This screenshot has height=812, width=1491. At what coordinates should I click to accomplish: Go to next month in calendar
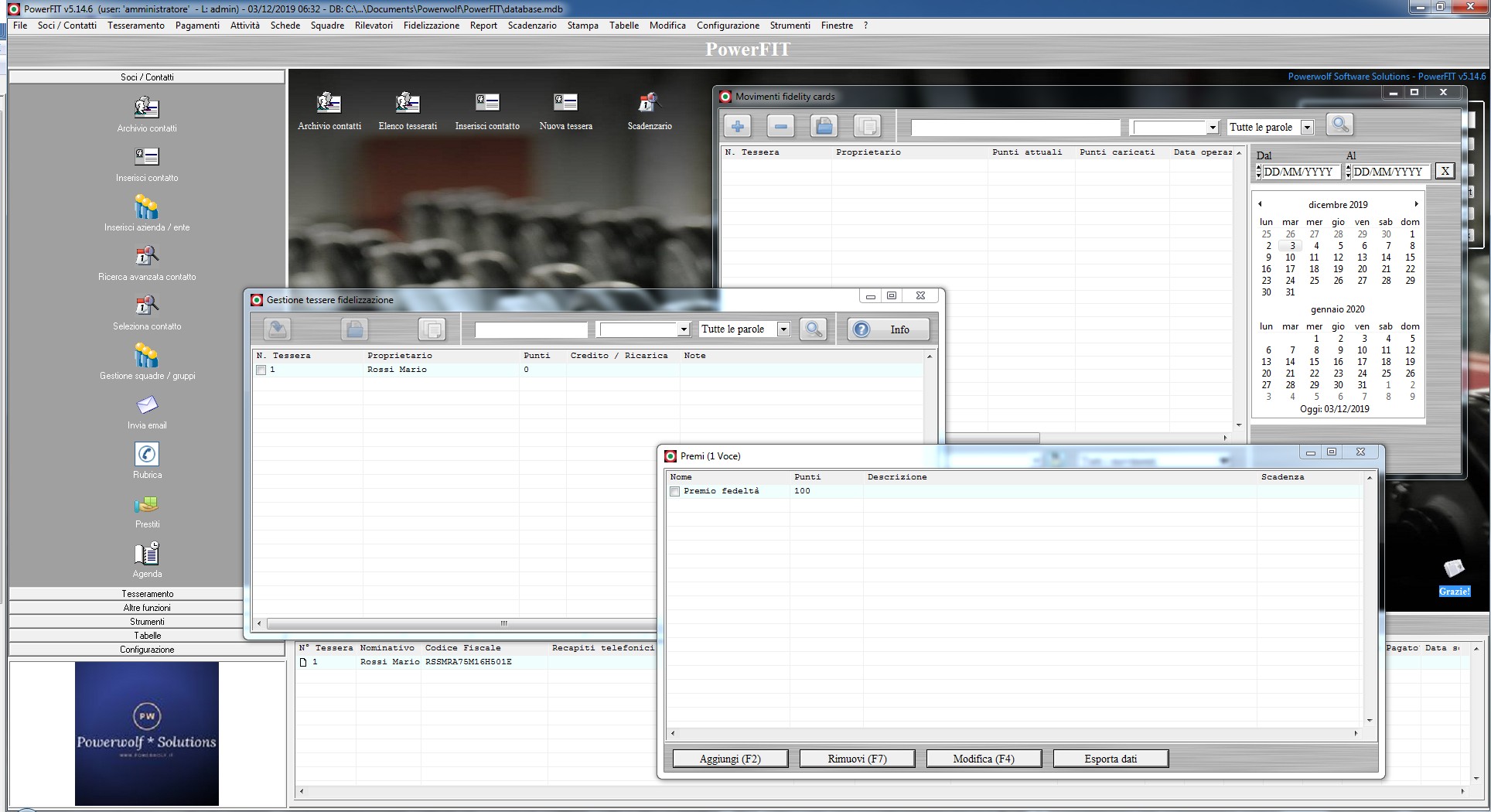[1416, 204]
